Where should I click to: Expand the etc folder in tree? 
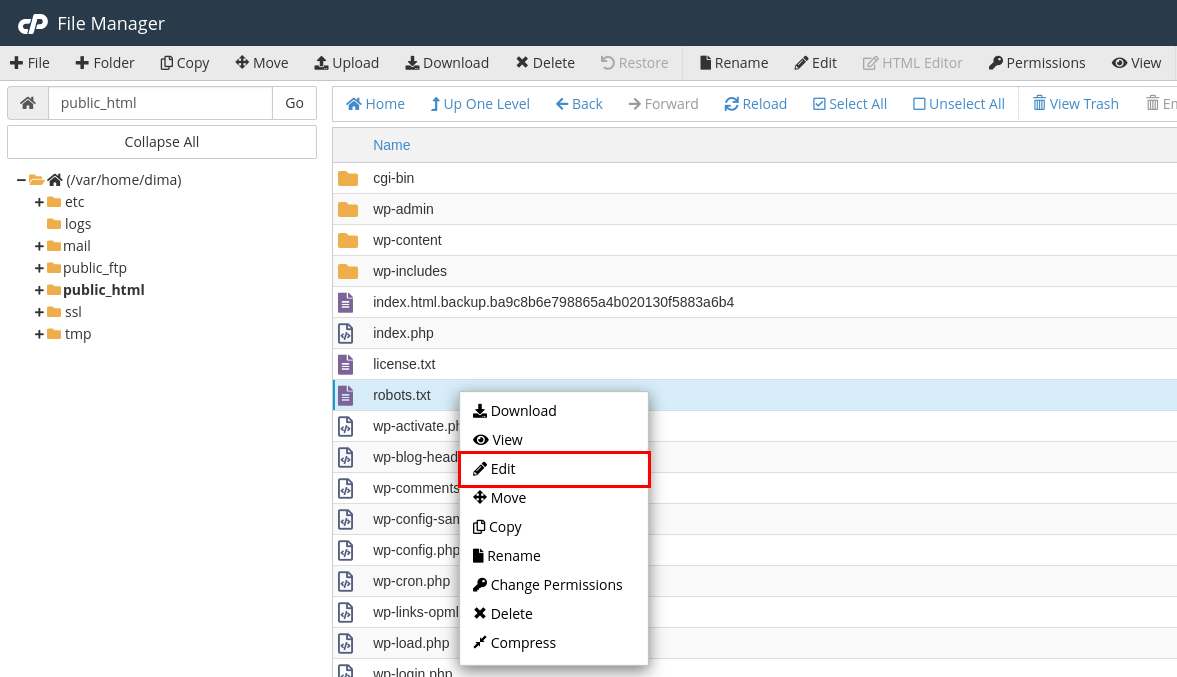(x=39, y=202)
